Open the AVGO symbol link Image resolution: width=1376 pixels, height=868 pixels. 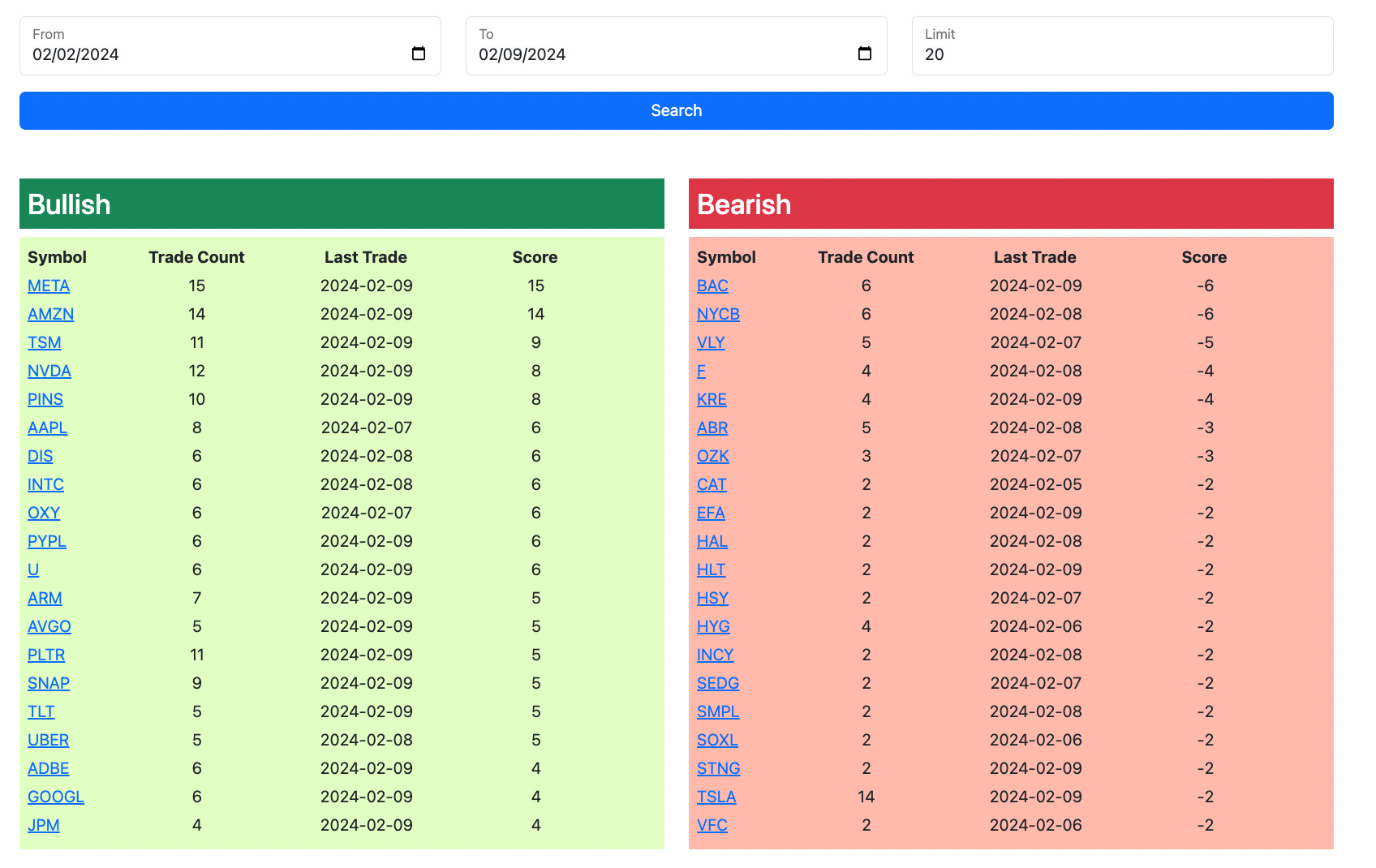pos(49,626)
